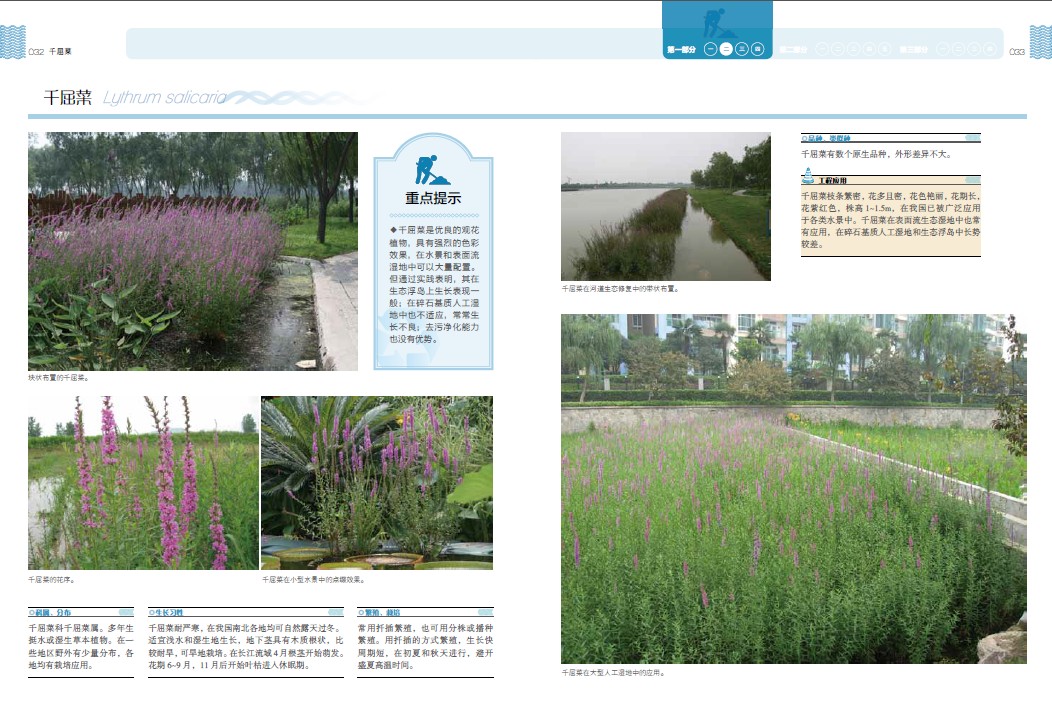Click the small flask icon beside 工程应用
Image resolution: width=1052 pixels, height=726 pixels.
[x=808, y=178]
